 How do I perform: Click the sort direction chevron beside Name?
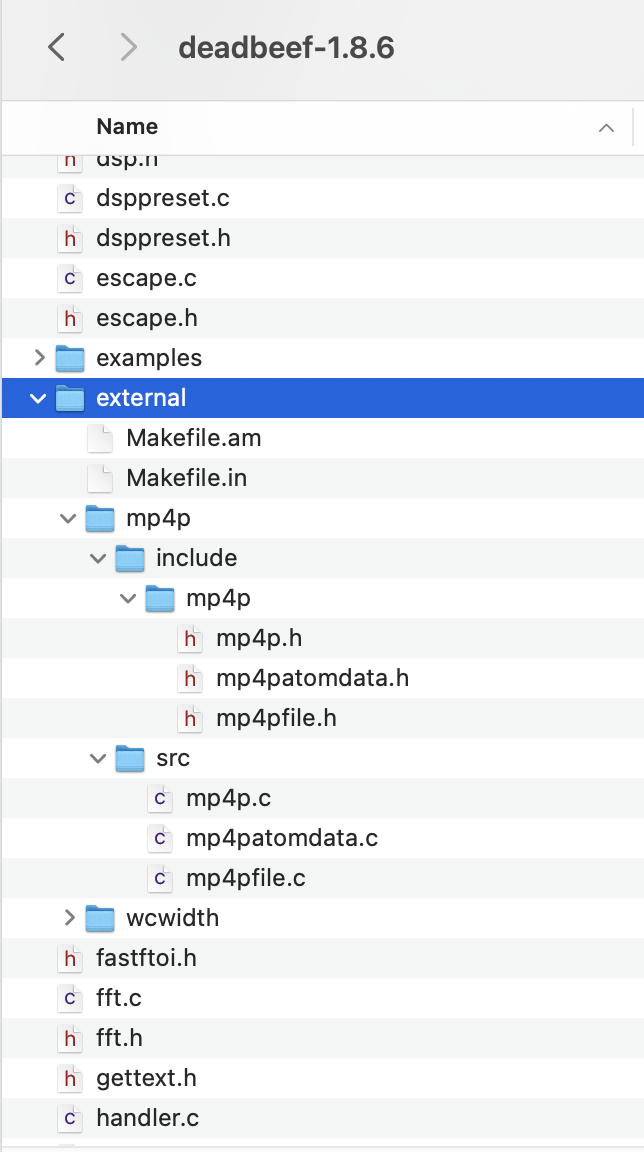tap(606, 127)
